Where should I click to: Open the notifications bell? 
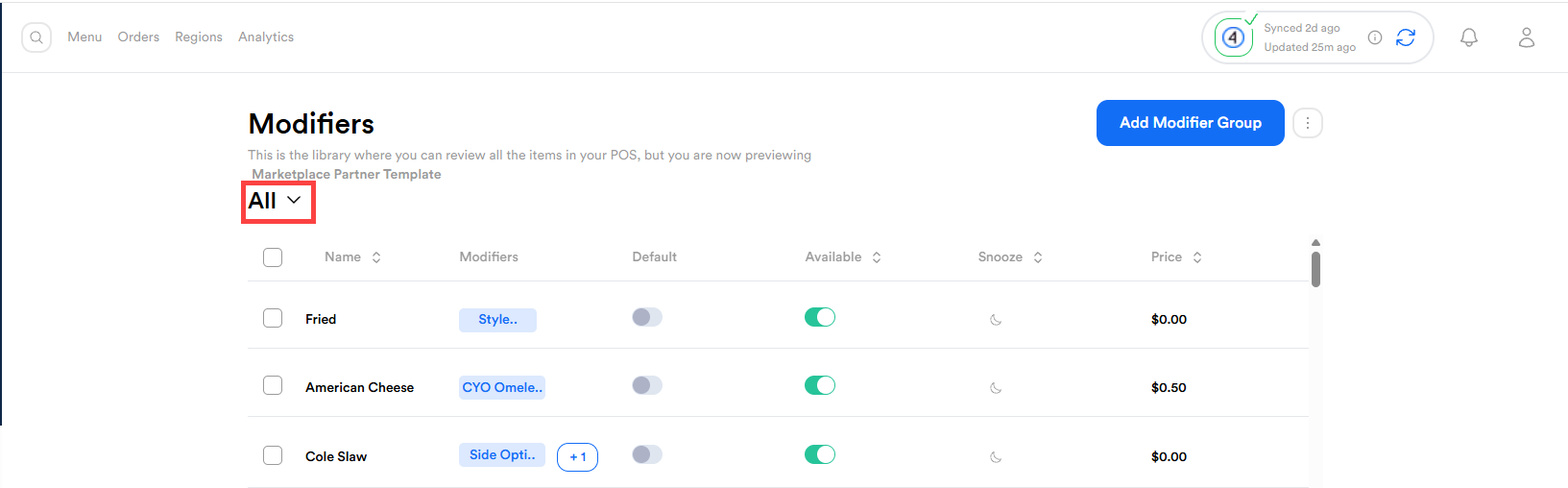click(x=1468, y=37)
